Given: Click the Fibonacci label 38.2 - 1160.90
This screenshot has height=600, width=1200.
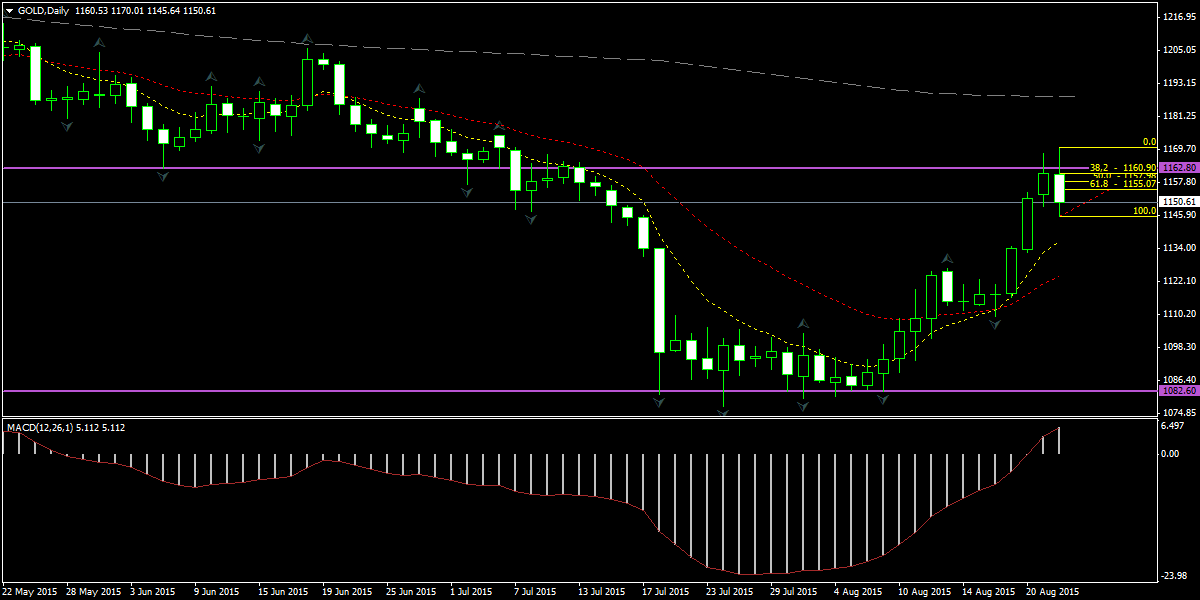Looking at the screenshot, I should 1123,168.
